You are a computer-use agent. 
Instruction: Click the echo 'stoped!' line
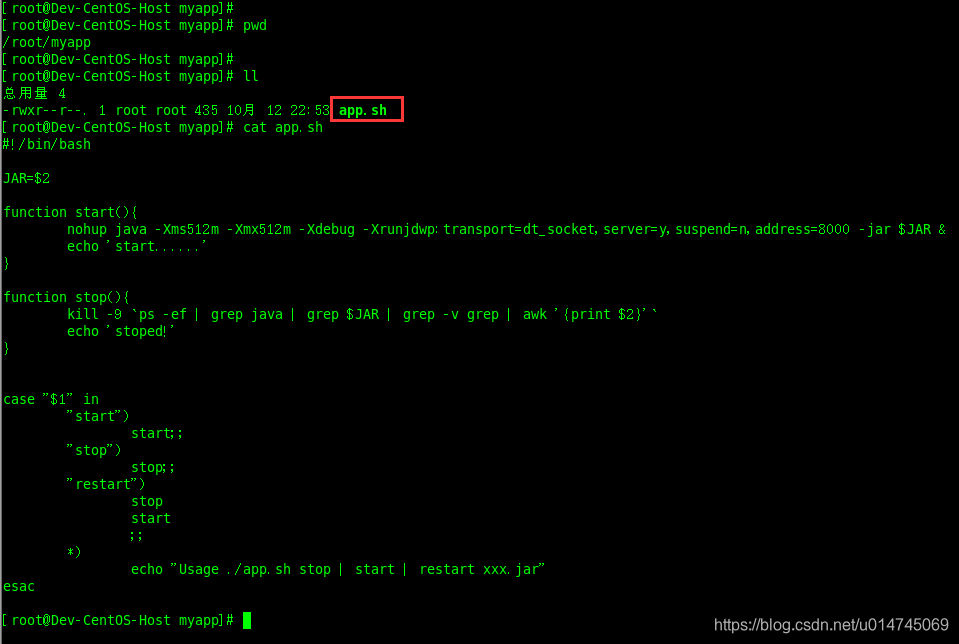pyautogui.click(x=121, y=331)
